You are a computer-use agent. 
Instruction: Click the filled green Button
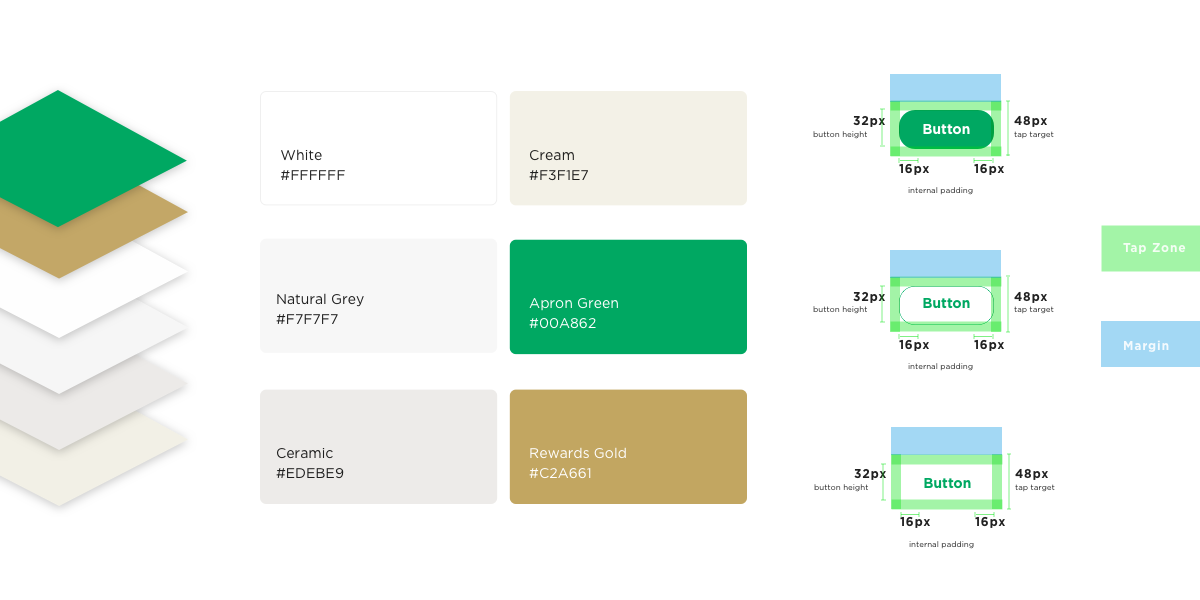pyautogui.click(x=946, y=129)
